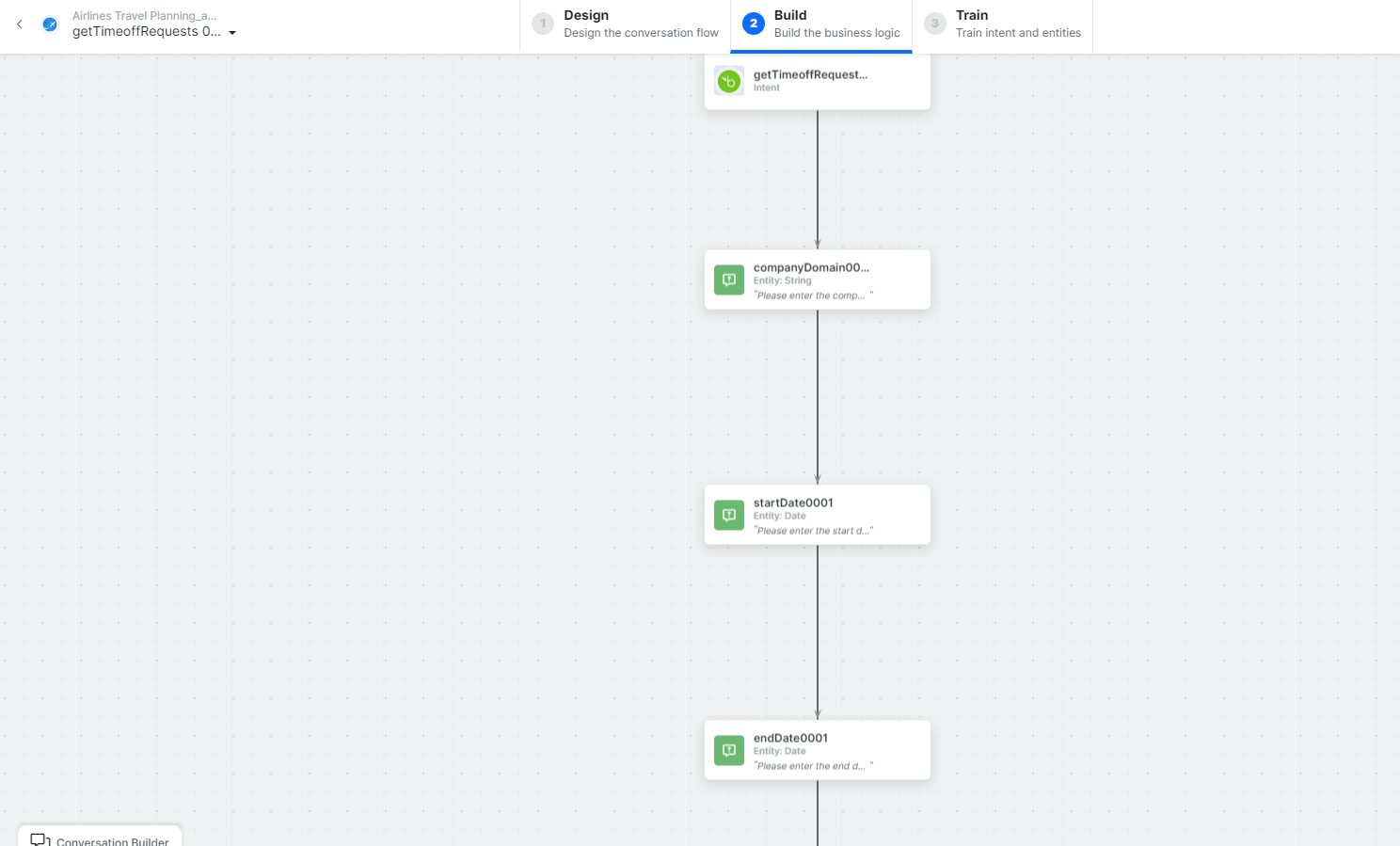Select the startDate0001 node prompt text
This screenshot has height=846, width=1400.
tap(813, 531)
